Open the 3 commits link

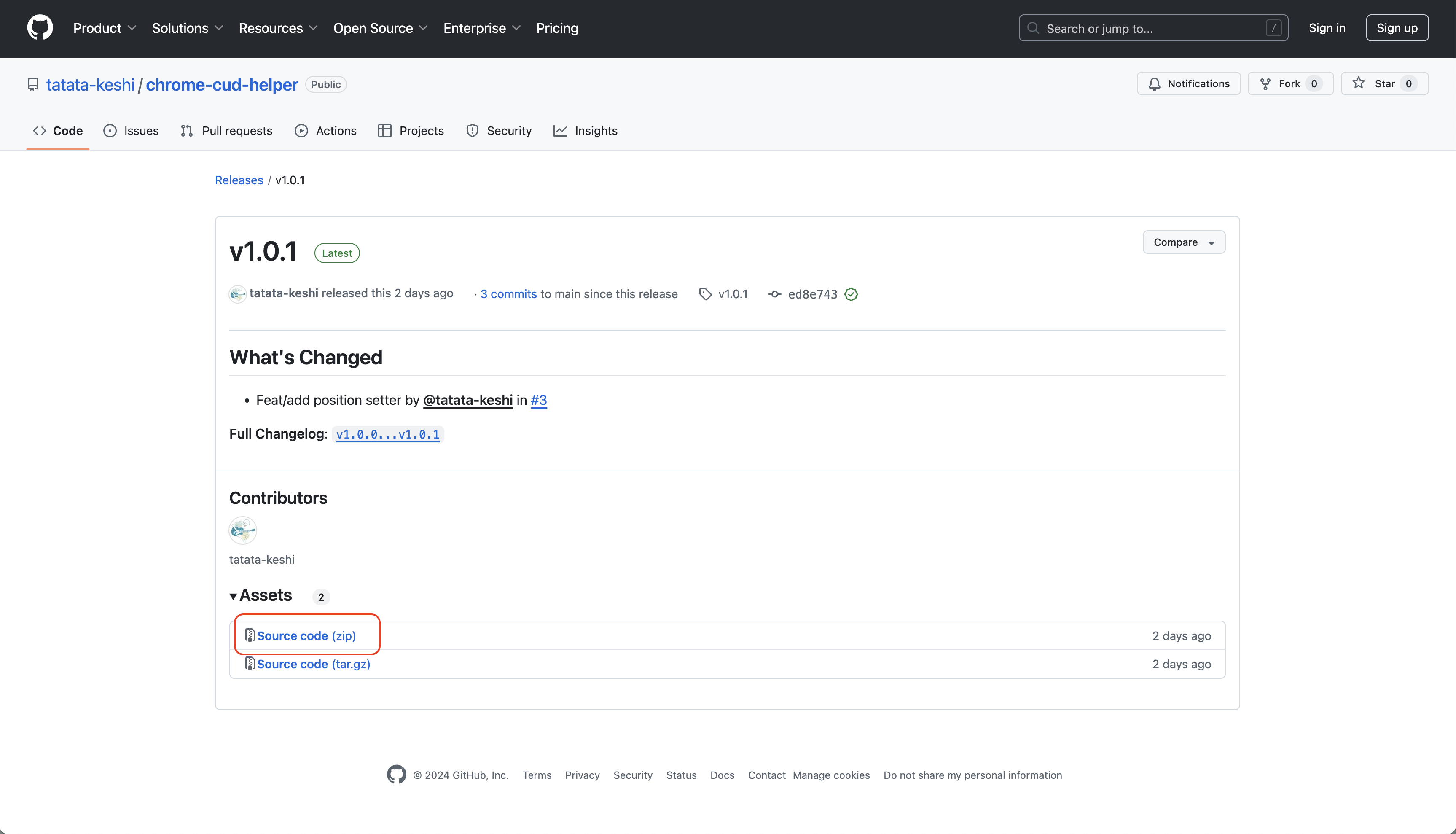click(x=508, y=294)
